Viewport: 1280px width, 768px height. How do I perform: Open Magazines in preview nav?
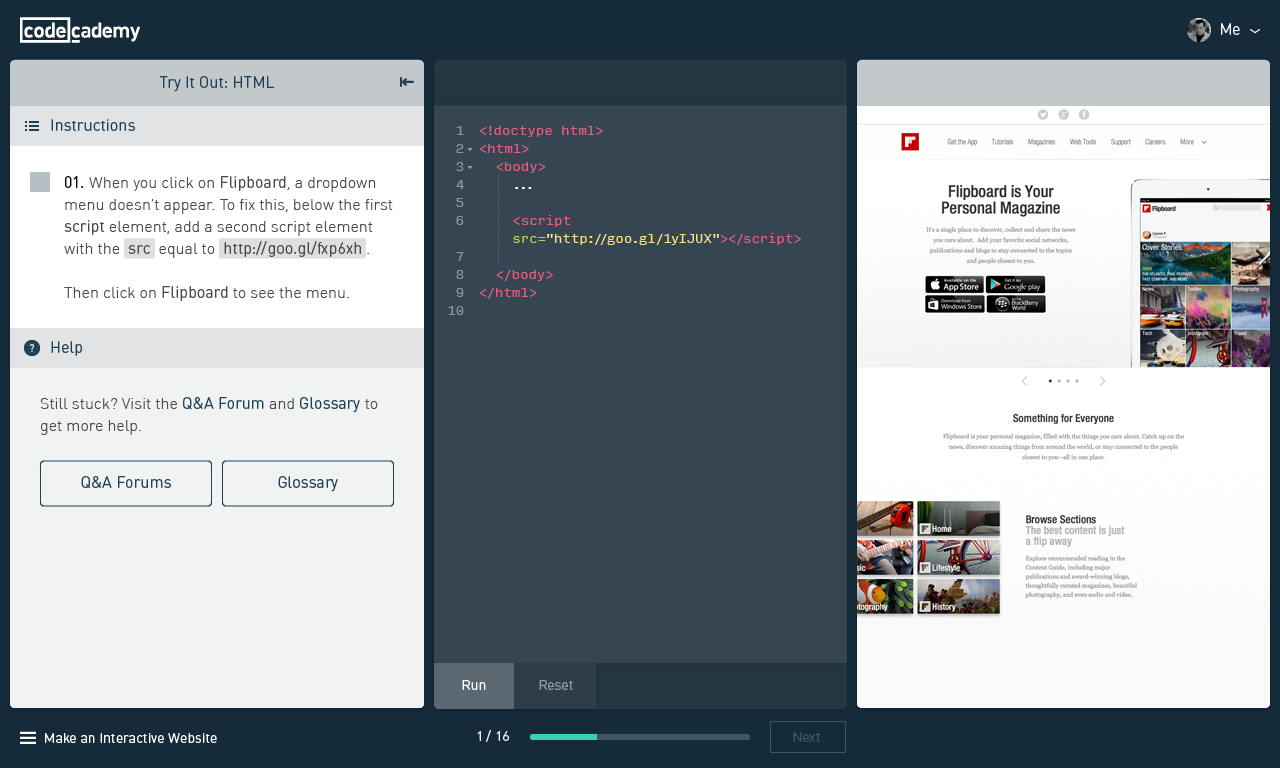tap(1041, 142)
